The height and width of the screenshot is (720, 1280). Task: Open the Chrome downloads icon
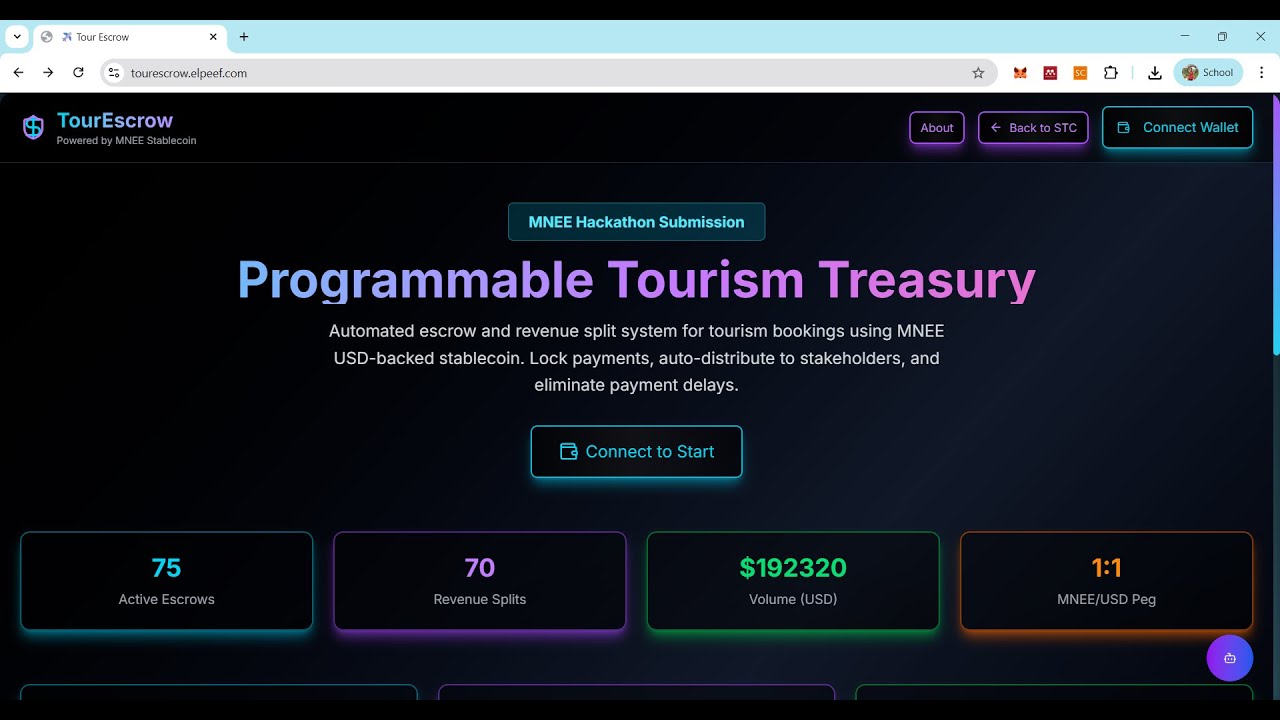pos(1155,73)
